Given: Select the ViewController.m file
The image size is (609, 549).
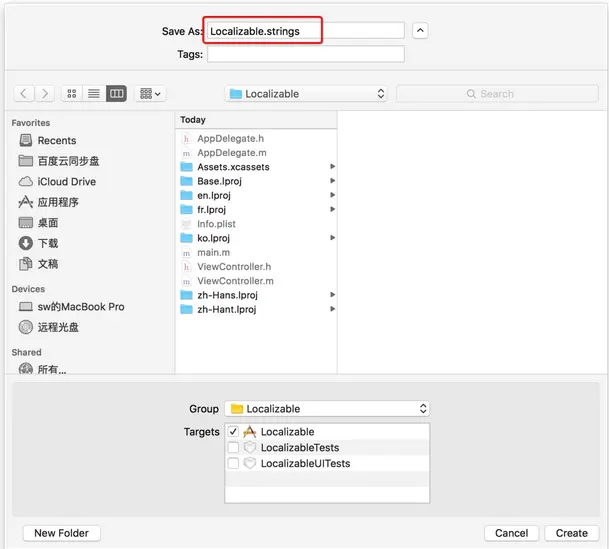Looking at the screenshot, I should 228,281.
